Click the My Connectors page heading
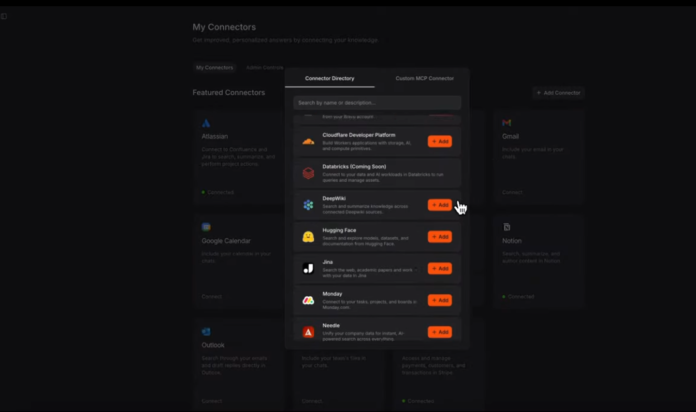The height and width of the screenshot is (412, 696). (x=224, y=27)
